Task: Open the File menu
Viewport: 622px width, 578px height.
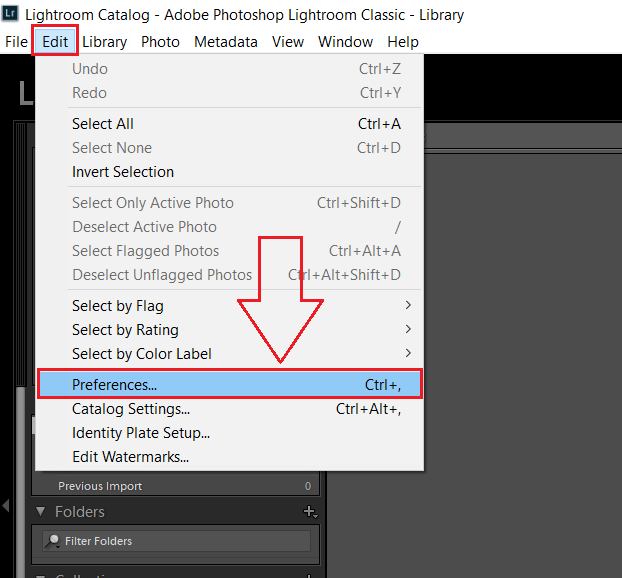Action: pyautogui.click(x=16, y=42)
